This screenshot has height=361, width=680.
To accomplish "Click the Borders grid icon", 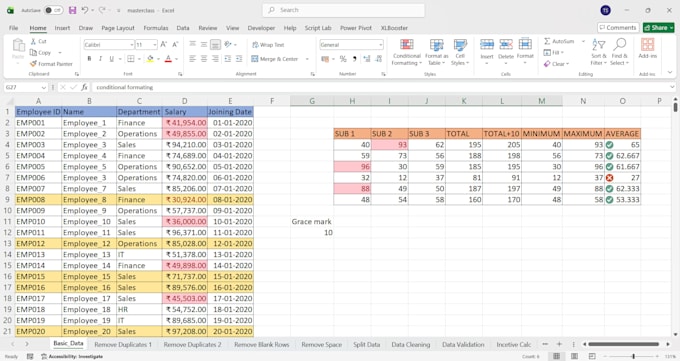I will 130,59.
